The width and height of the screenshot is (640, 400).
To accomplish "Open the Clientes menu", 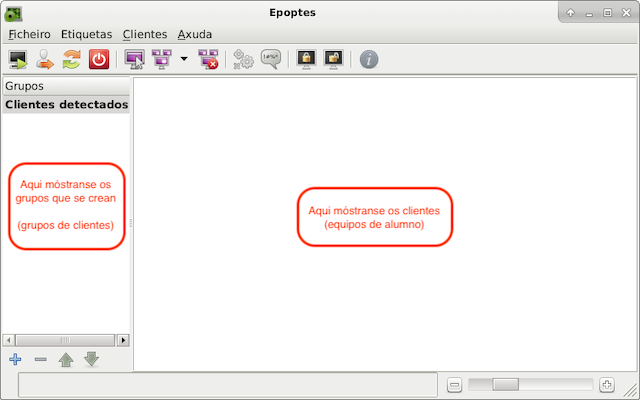I will pyautogui.click(x=144, y=34).
